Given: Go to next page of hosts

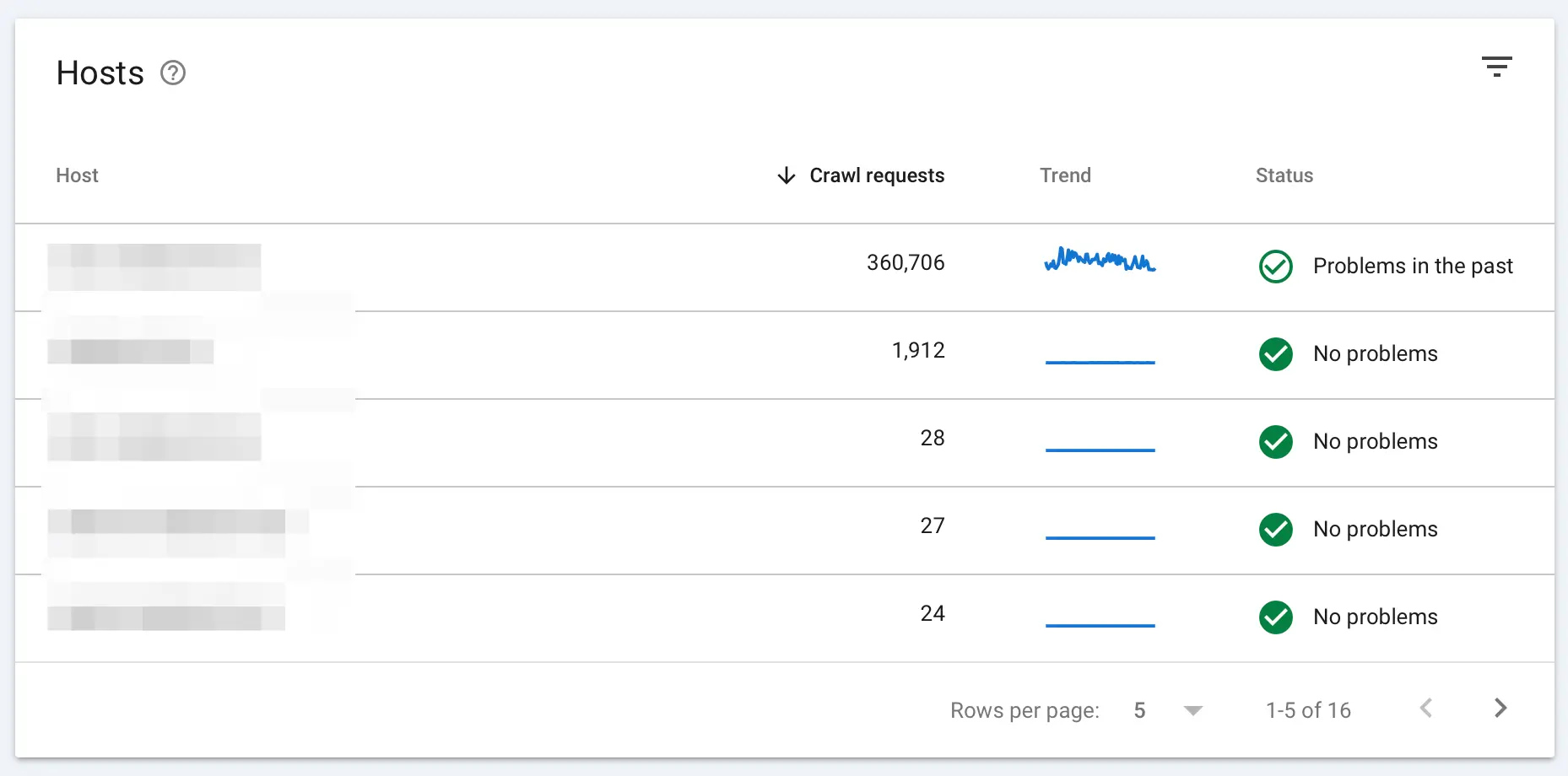Looking at the screenshot, I should point(1500,709).
